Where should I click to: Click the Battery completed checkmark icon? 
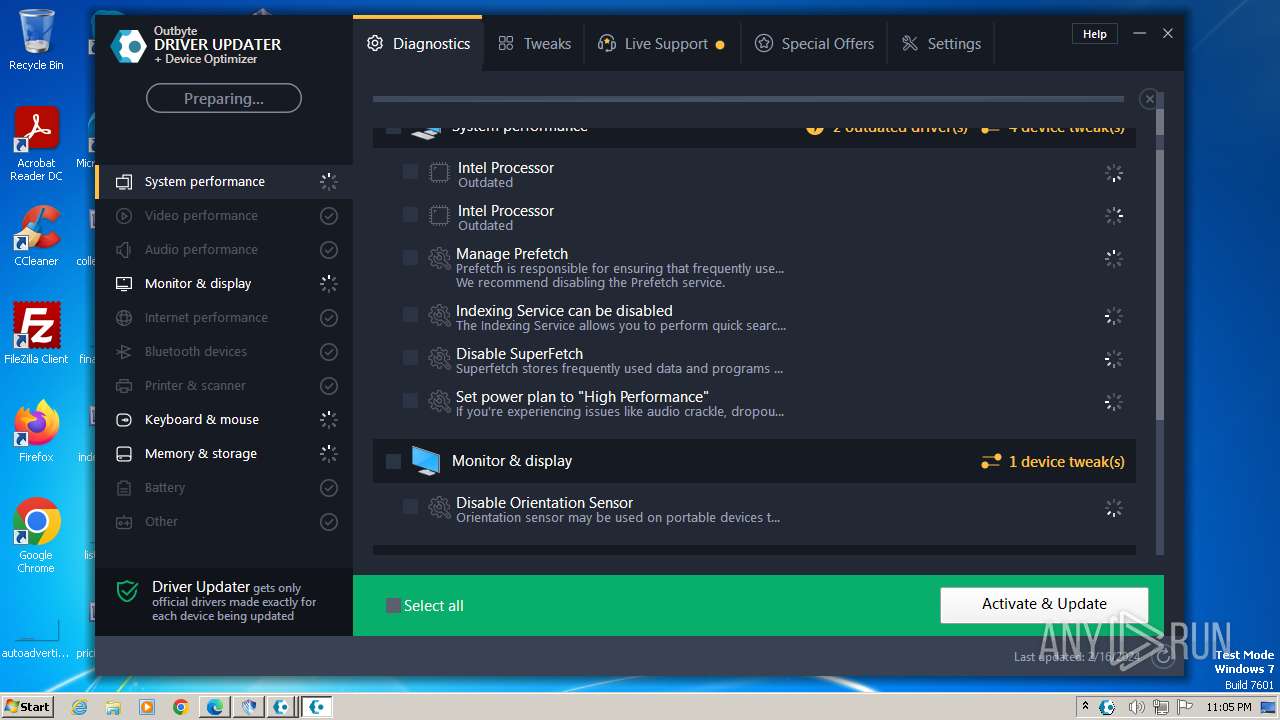point(328,488)
